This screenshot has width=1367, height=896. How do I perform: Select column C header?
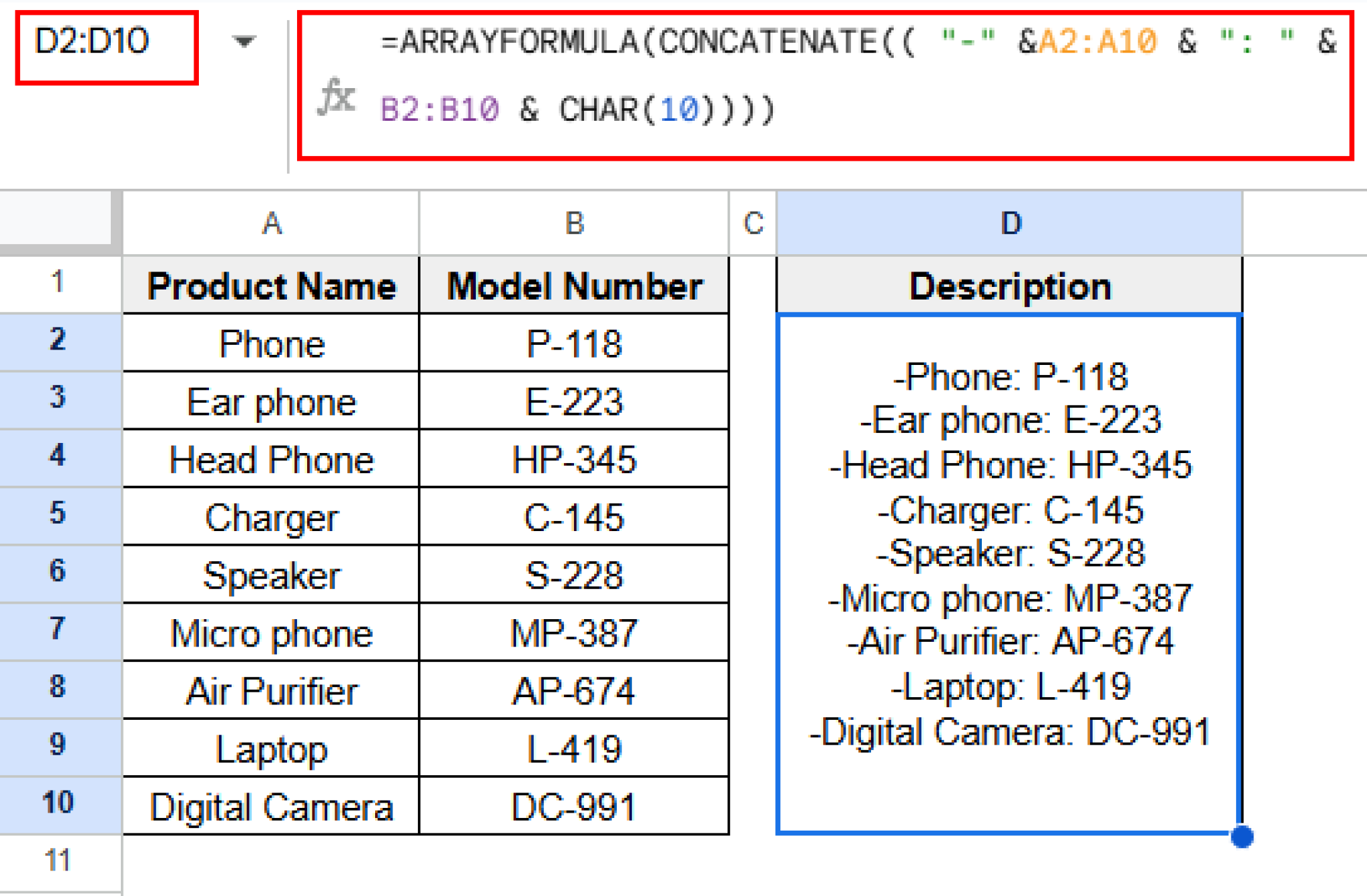[753, 223]
